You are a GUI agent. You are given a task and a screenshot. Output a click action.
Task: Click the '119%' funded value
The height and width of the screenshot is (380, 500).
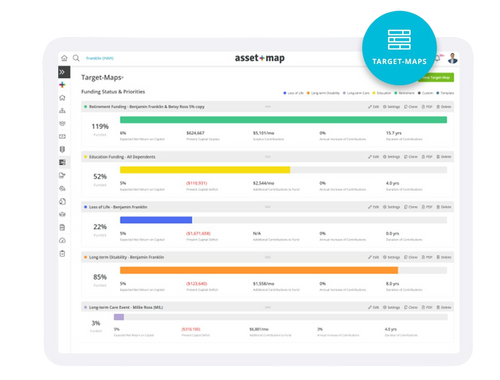[100, 127]
